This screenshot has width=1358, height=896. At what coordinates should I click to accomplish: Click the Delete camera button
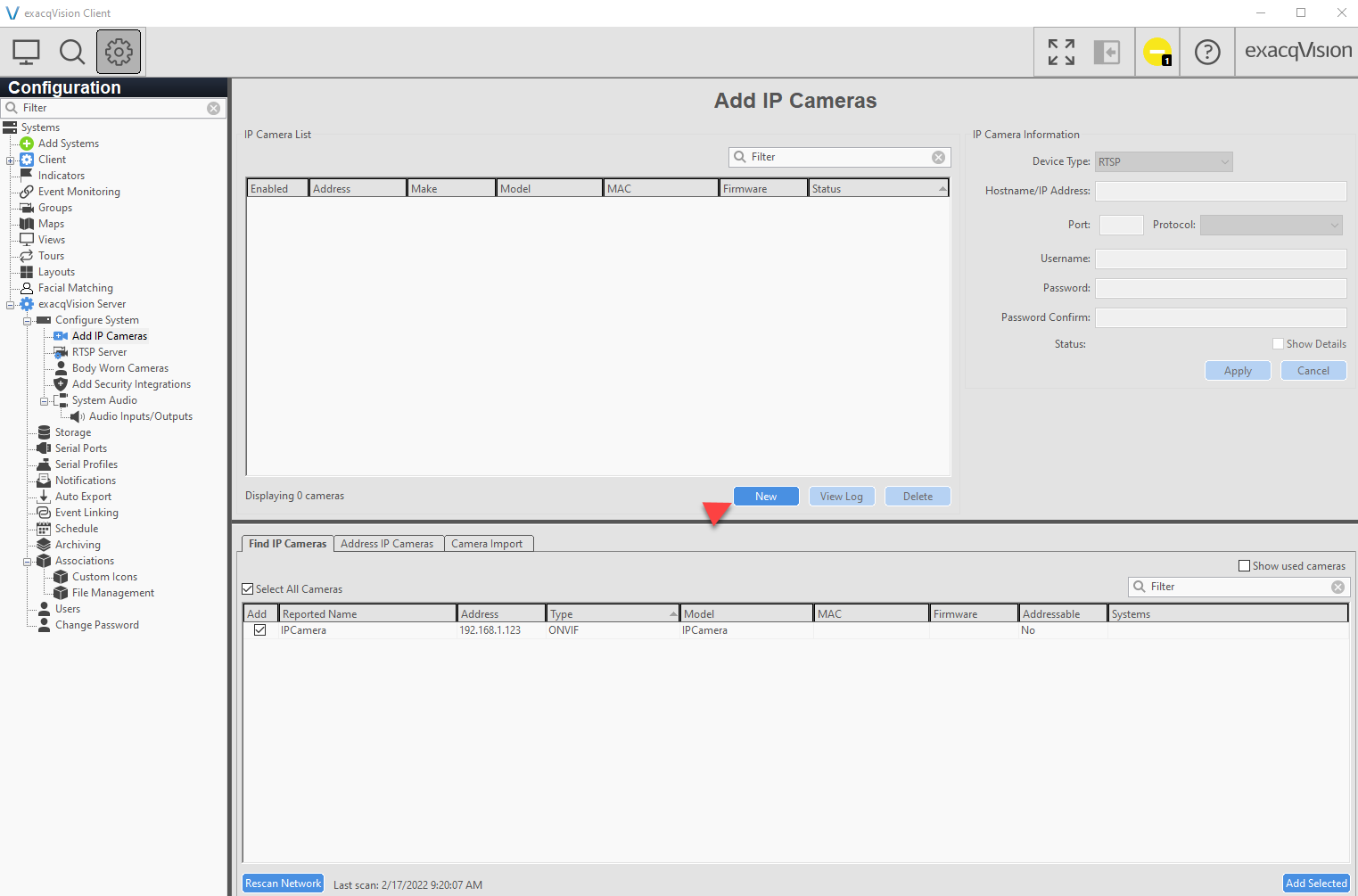coord(918,497)
